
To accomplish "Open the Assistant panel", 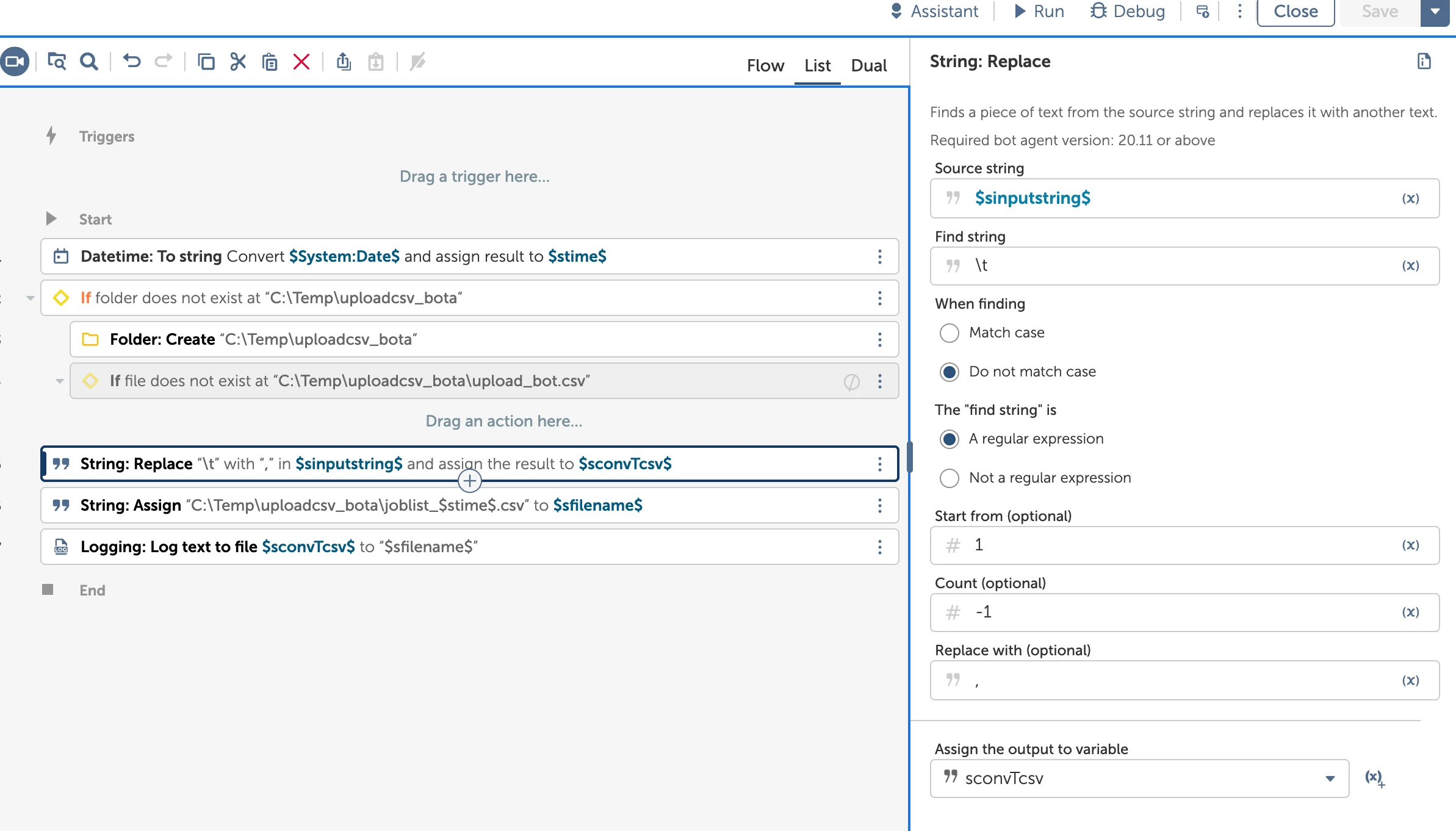I will click(x=934, y=12).
